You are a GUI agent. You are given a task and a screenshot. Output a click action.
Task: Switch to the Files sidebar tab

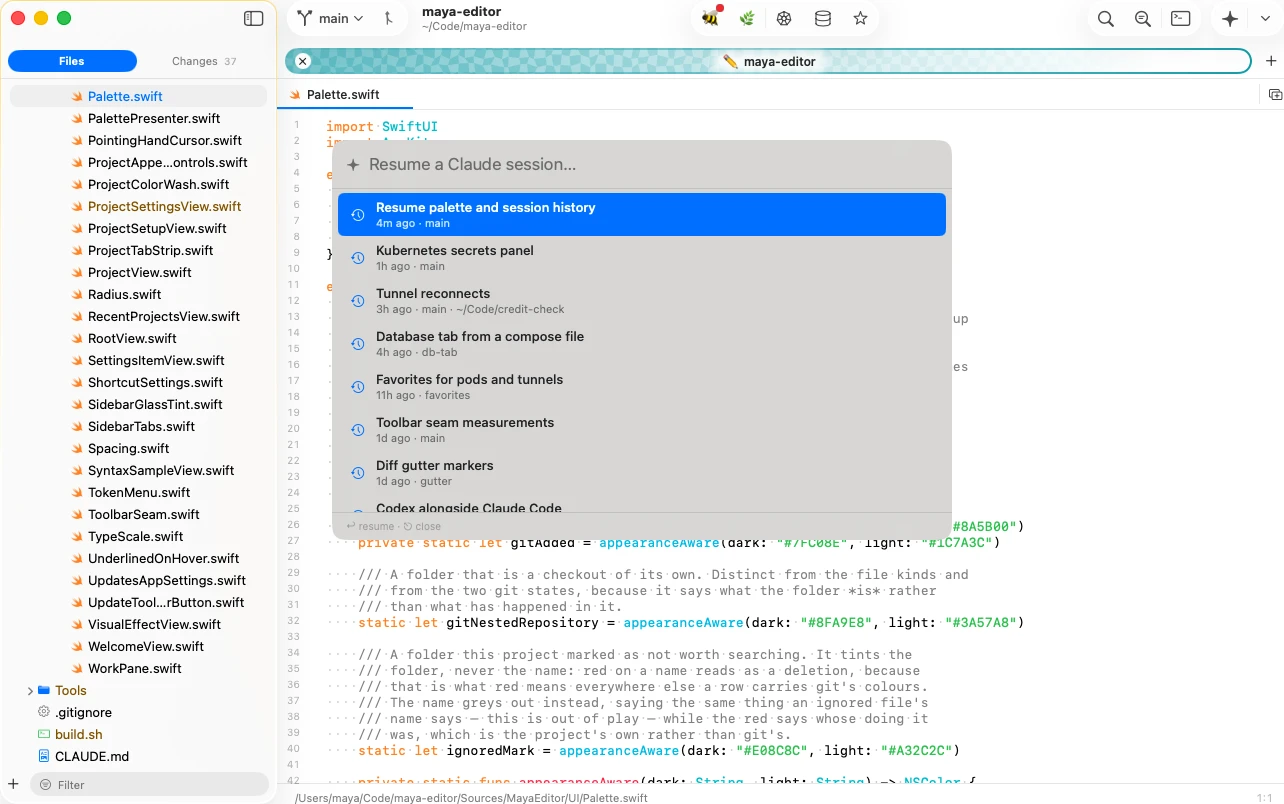coord(72,61)
